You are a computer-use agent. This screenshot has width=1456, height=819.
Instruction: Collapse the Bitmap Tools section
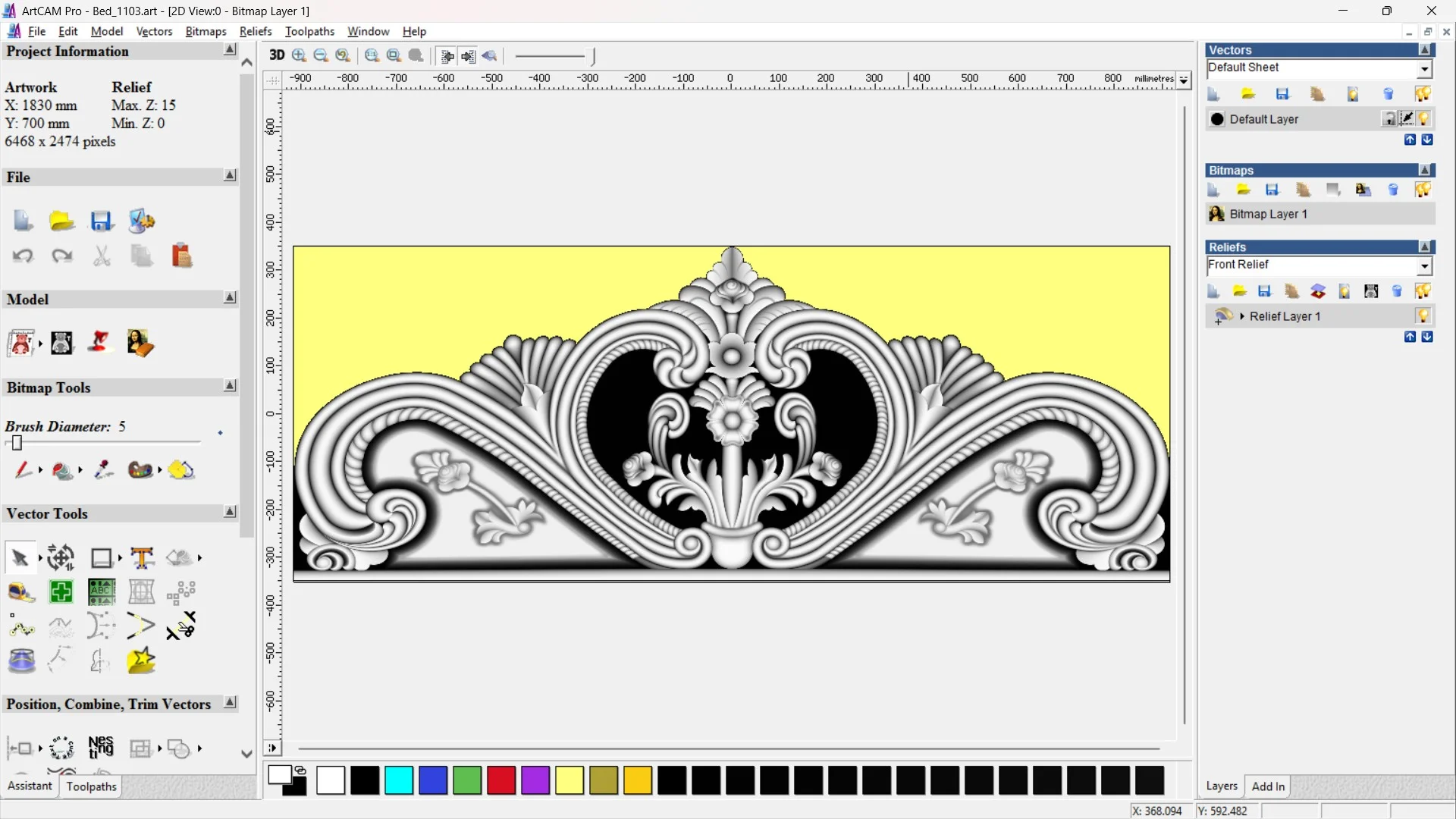[230, 386]
